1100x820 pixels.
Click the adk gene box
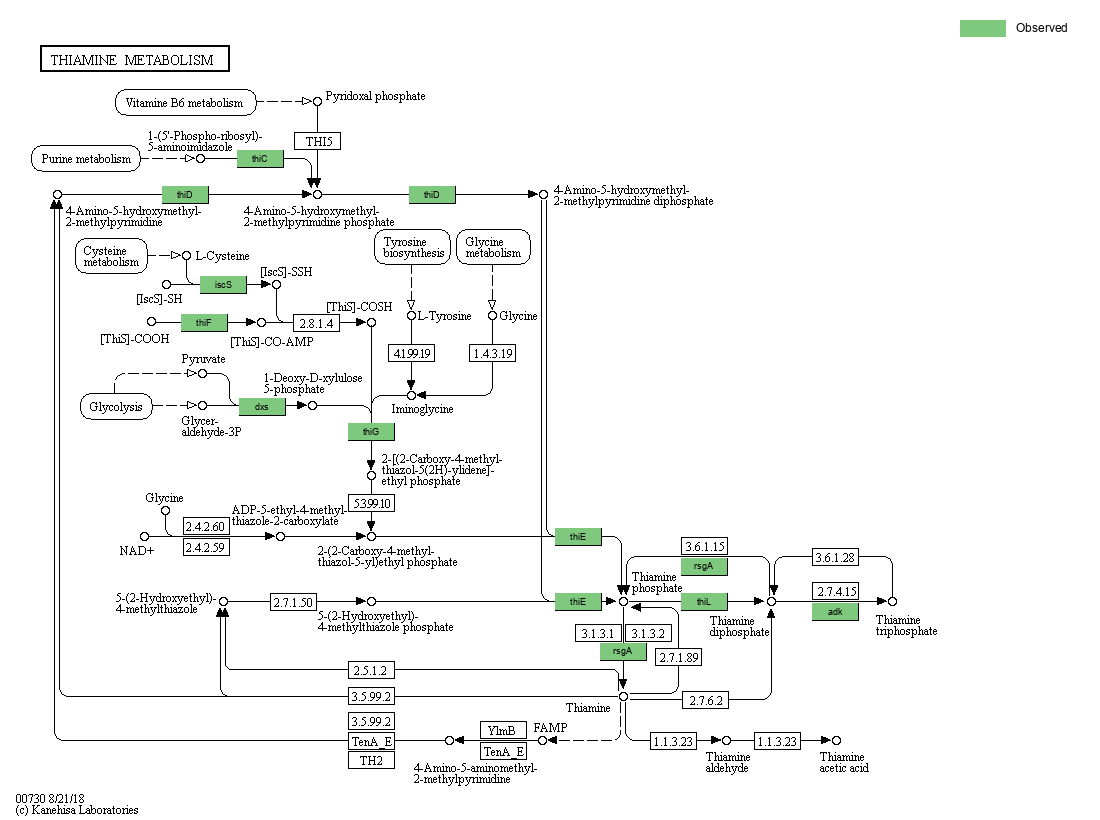835,611
